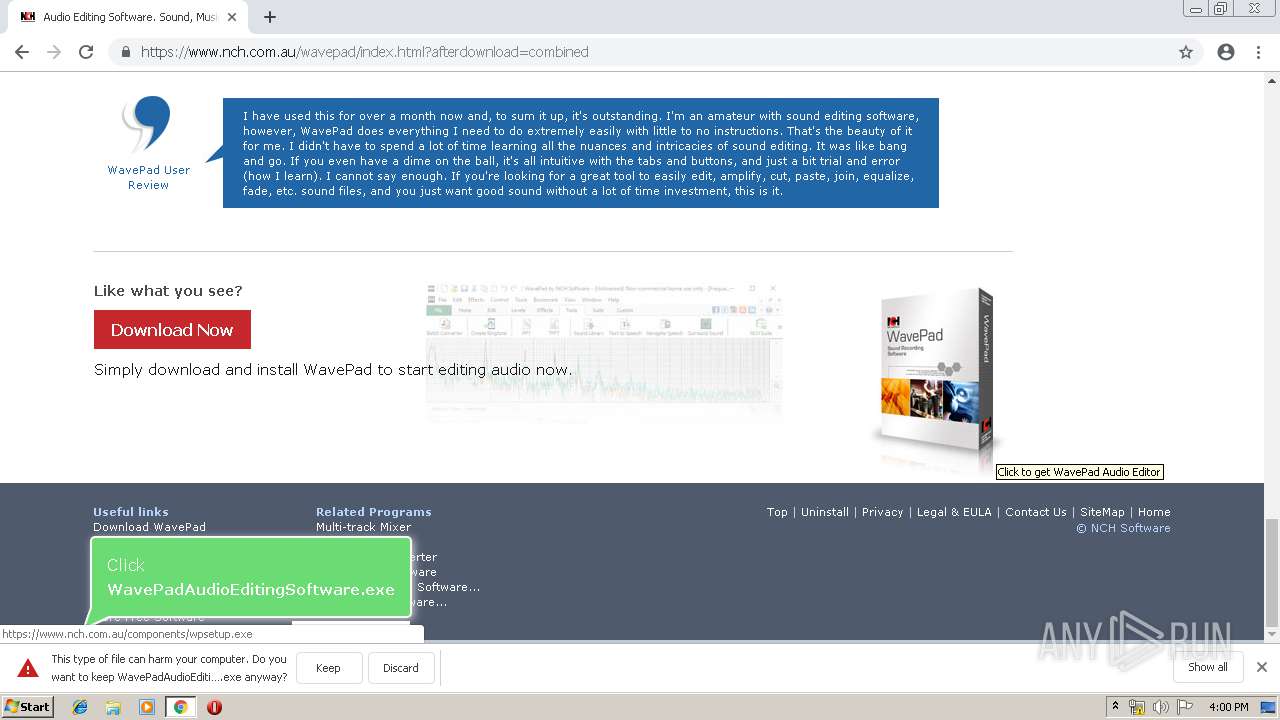Bookmark this page with star icon
The width and height of the screenshot is (1280, 720).
click(1186, 52)
